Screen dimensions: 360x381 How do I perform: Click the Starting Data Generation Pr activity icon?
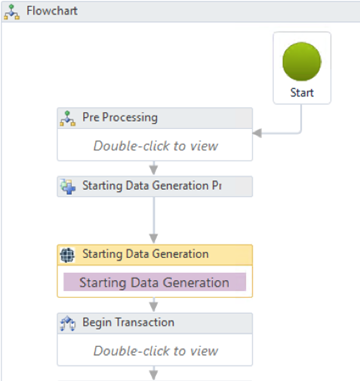point(68,186)
